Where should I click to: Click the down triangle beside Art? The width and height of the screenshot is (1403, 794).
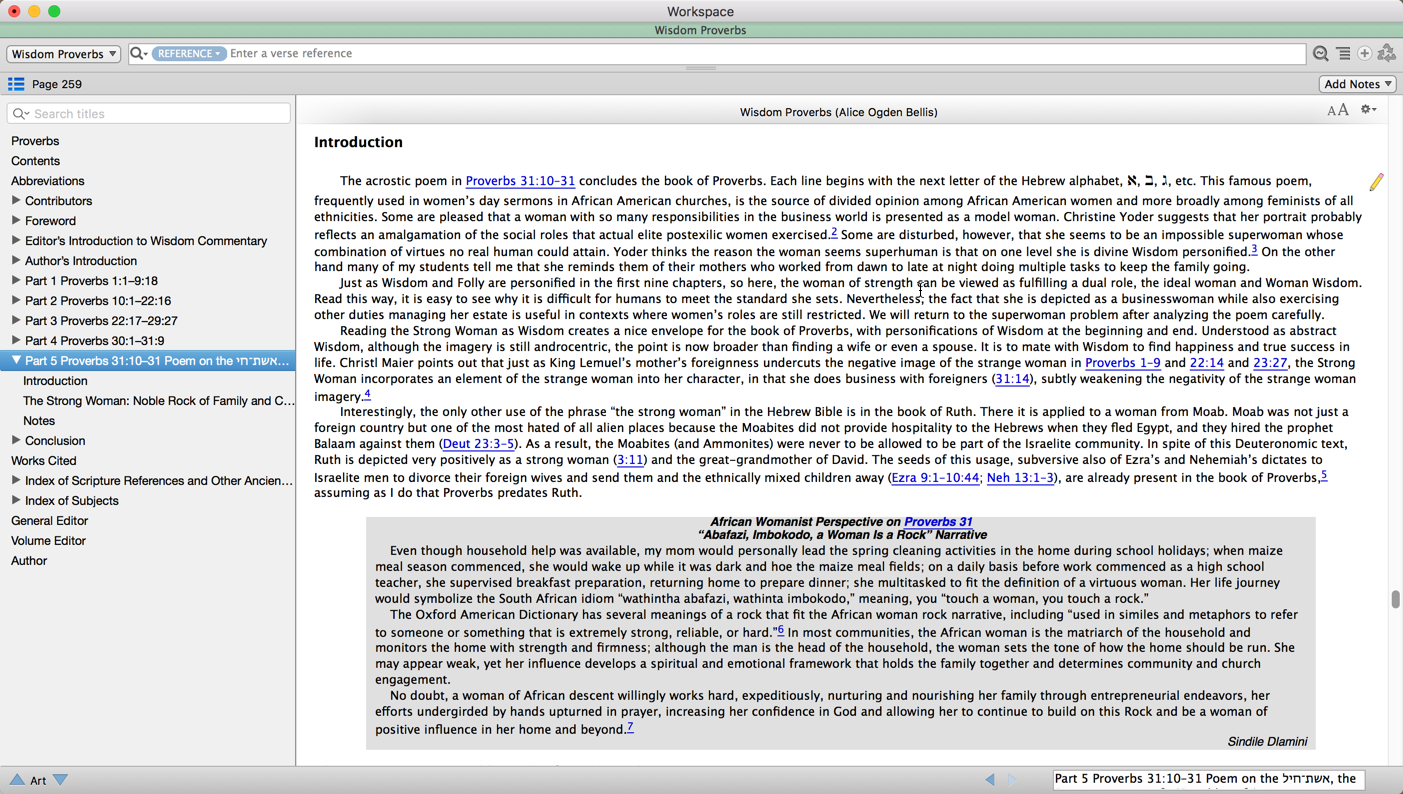coord(60,779)
